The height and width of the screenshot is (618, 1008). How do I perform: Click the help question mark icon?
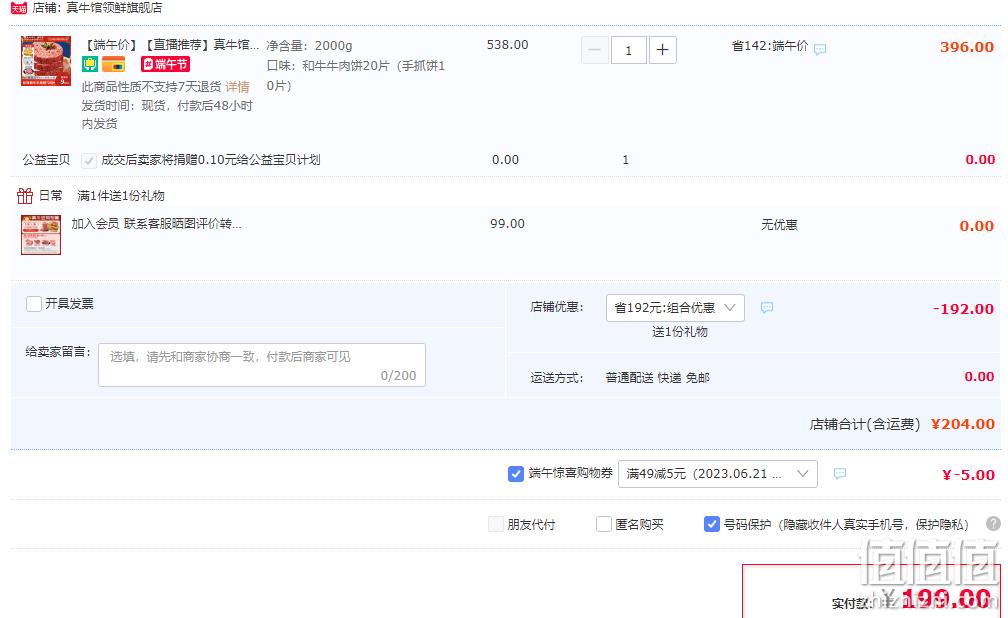click(993, 524)
